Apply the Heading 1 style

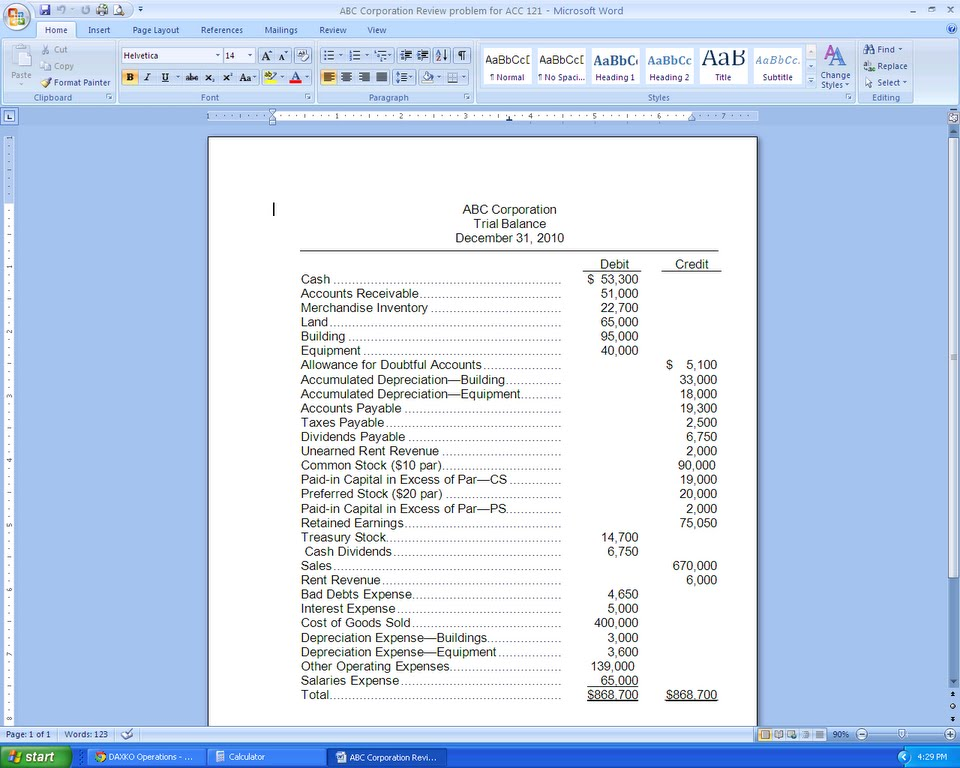pyautogui.click(x=615, y=67)
